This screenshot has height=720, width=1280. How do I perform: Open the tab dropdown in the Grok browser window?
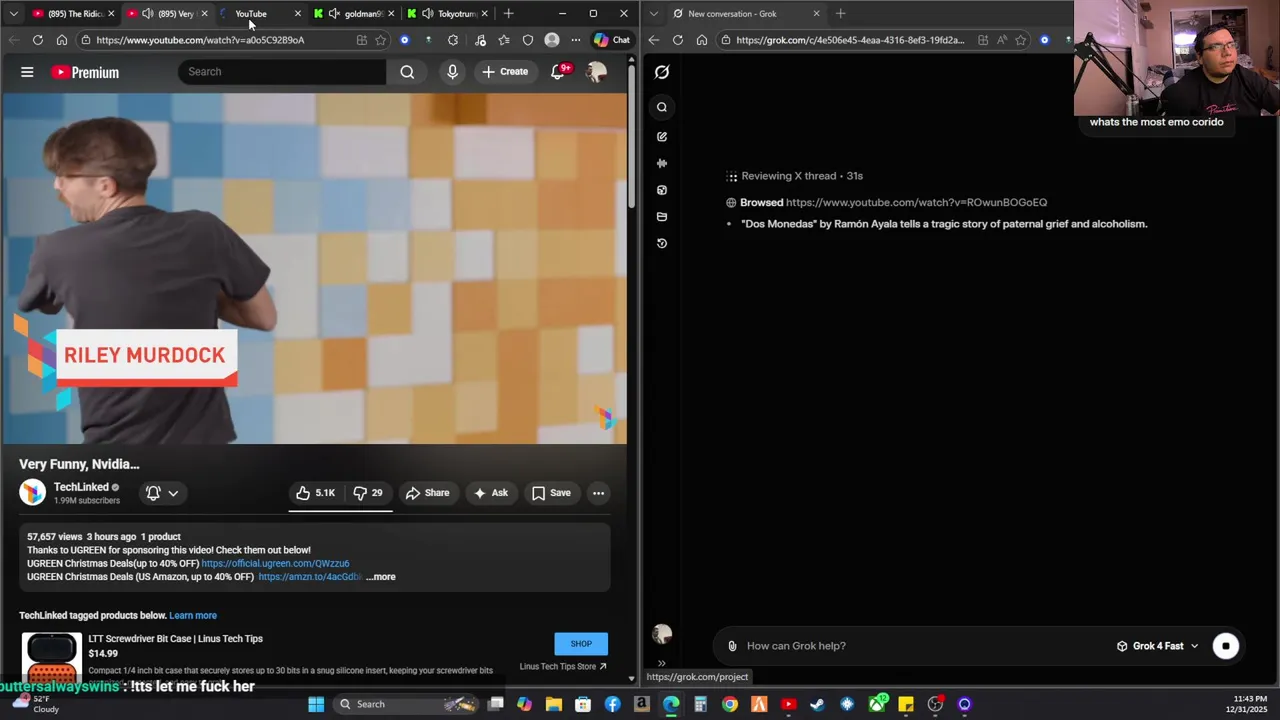[x=653, y=14]
